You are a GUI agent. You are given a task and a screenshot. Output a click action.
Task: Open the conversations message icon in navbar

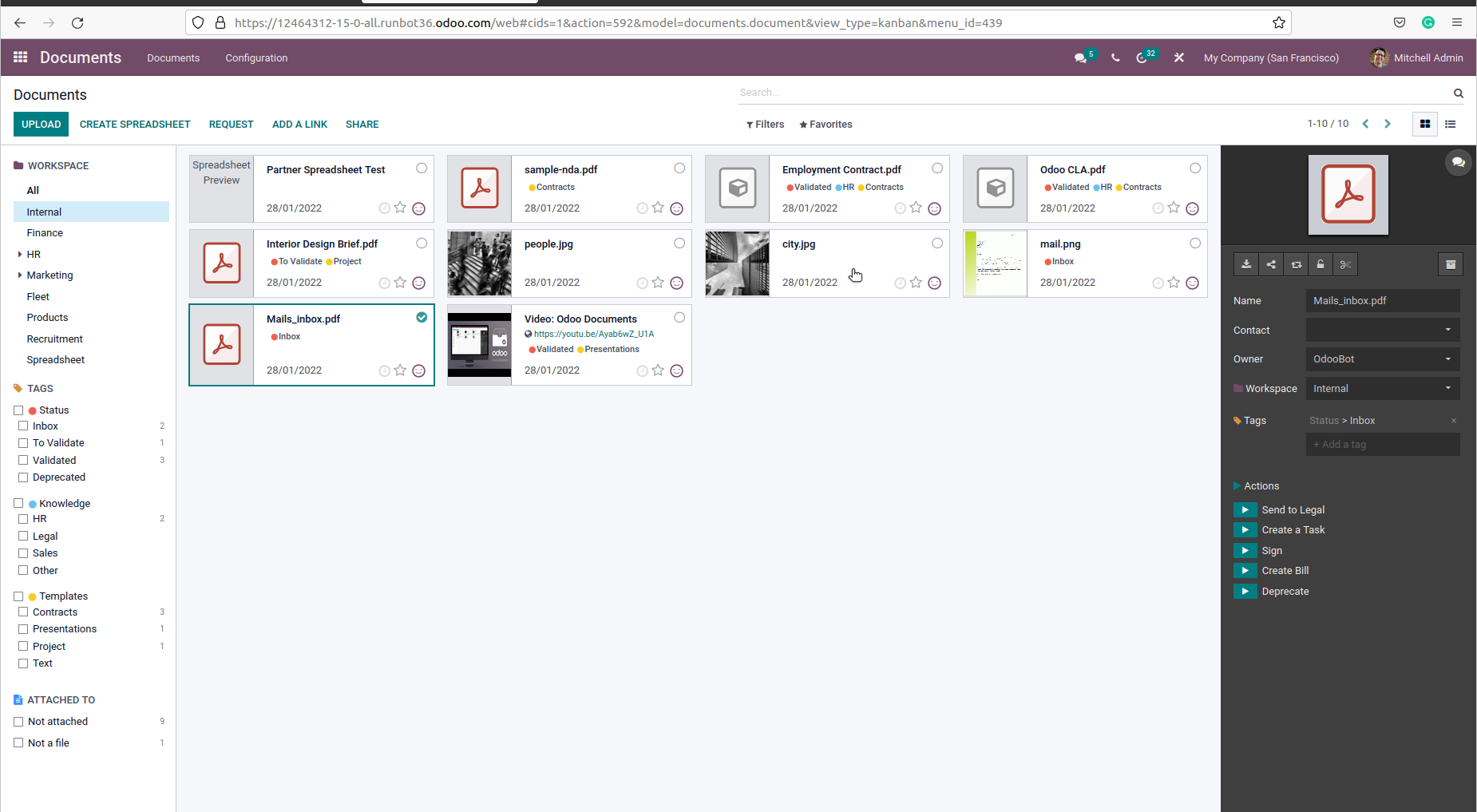[x=1080, y=57]
